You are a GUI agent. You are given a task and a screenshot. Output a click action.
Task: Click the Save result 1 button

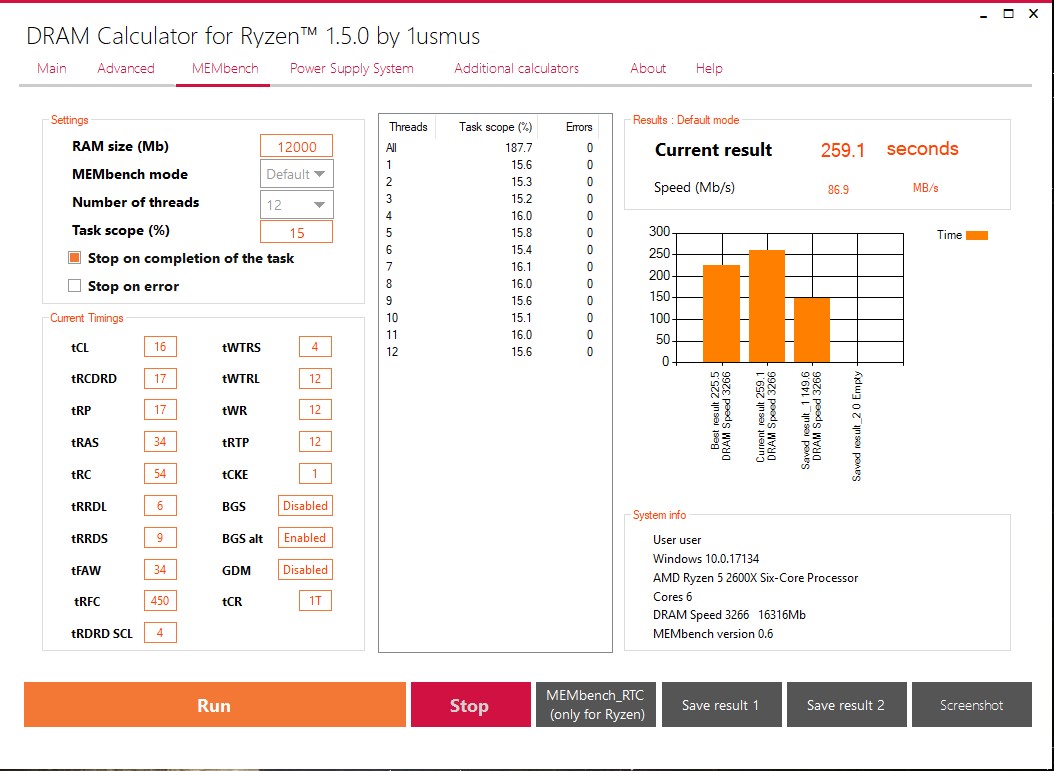click(721, 705)
